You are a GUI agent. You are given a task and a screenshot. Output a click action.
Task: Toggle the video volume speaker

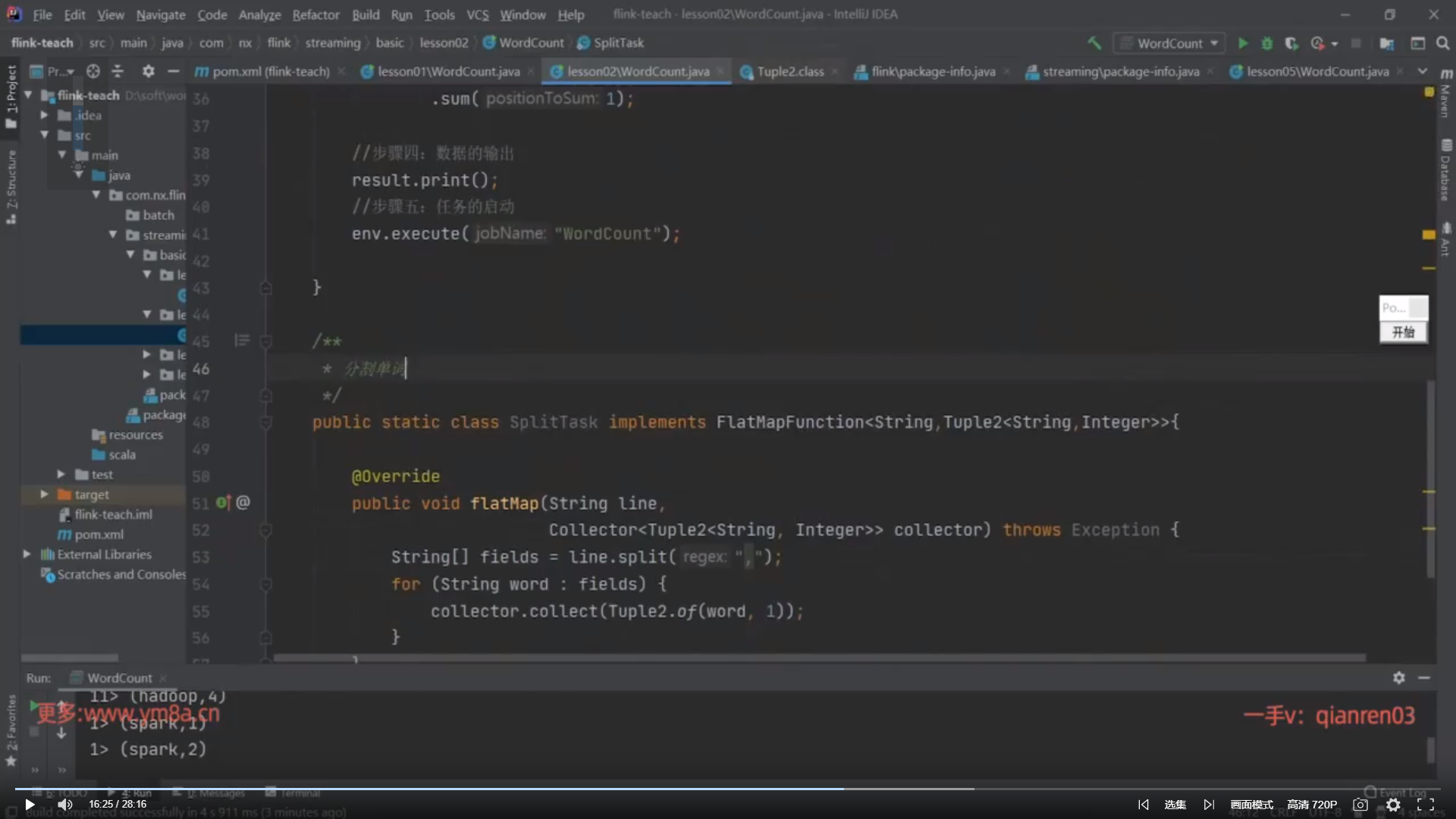(x=65, y=805)
